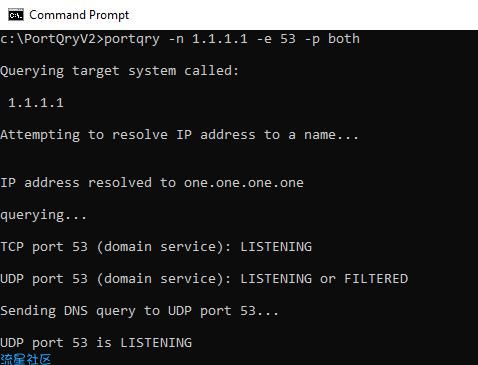Click the 'UDP port 53 is LISTENING' line
The image size is (478, 365).
pos(96,343)
